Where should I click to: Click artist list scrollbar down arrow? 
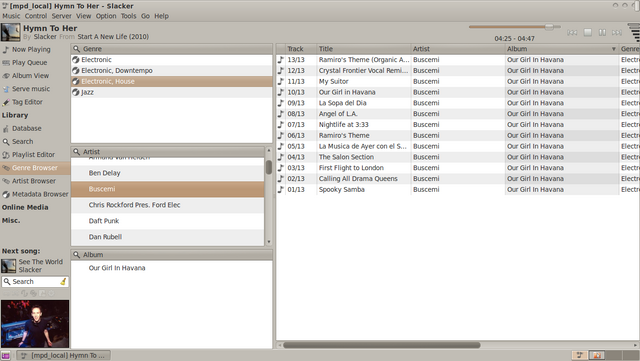(x=269, y=242)
